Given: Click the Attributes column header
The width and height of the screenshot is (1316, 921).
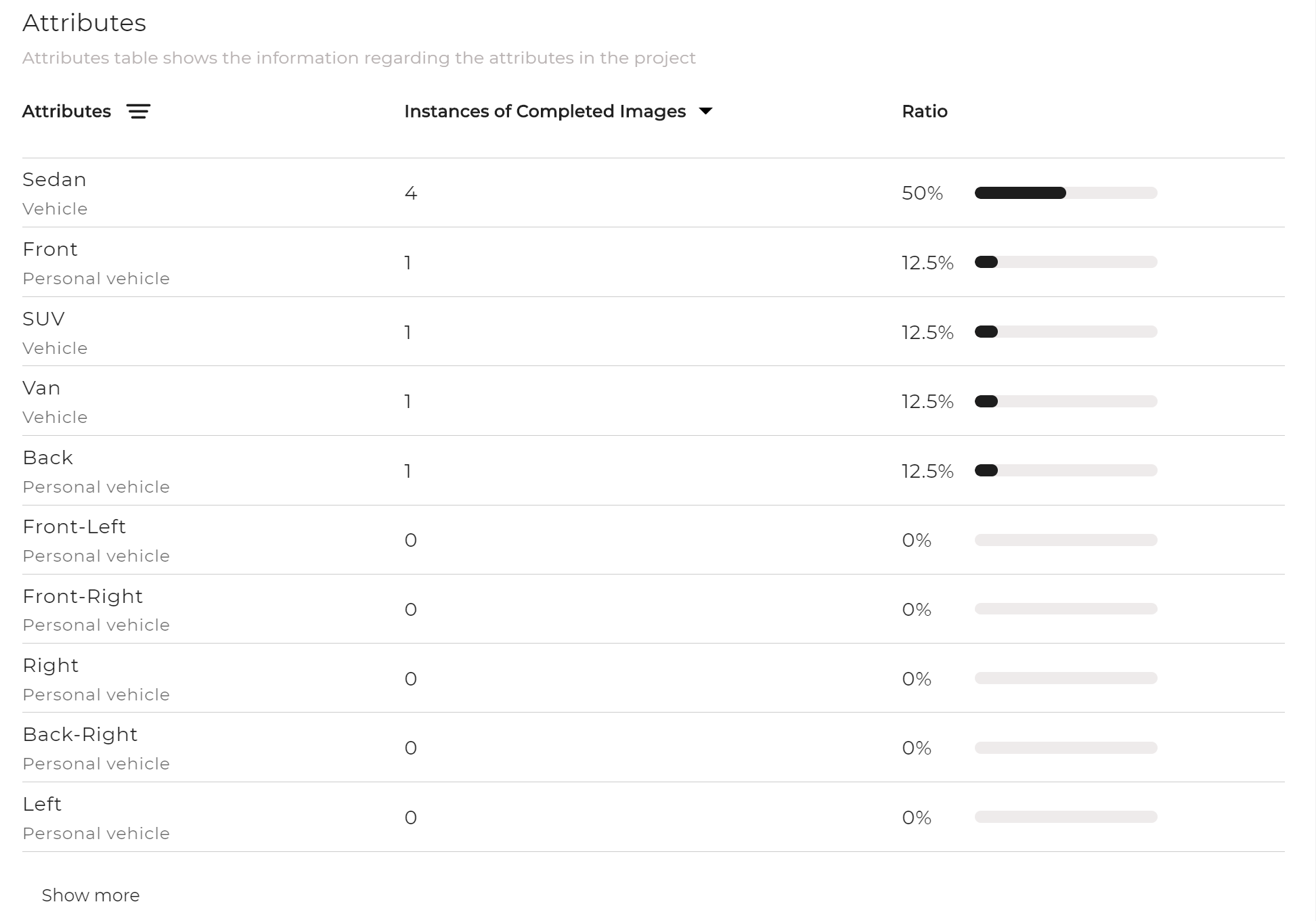Looking at the screenshot, I should pos(66,112).
